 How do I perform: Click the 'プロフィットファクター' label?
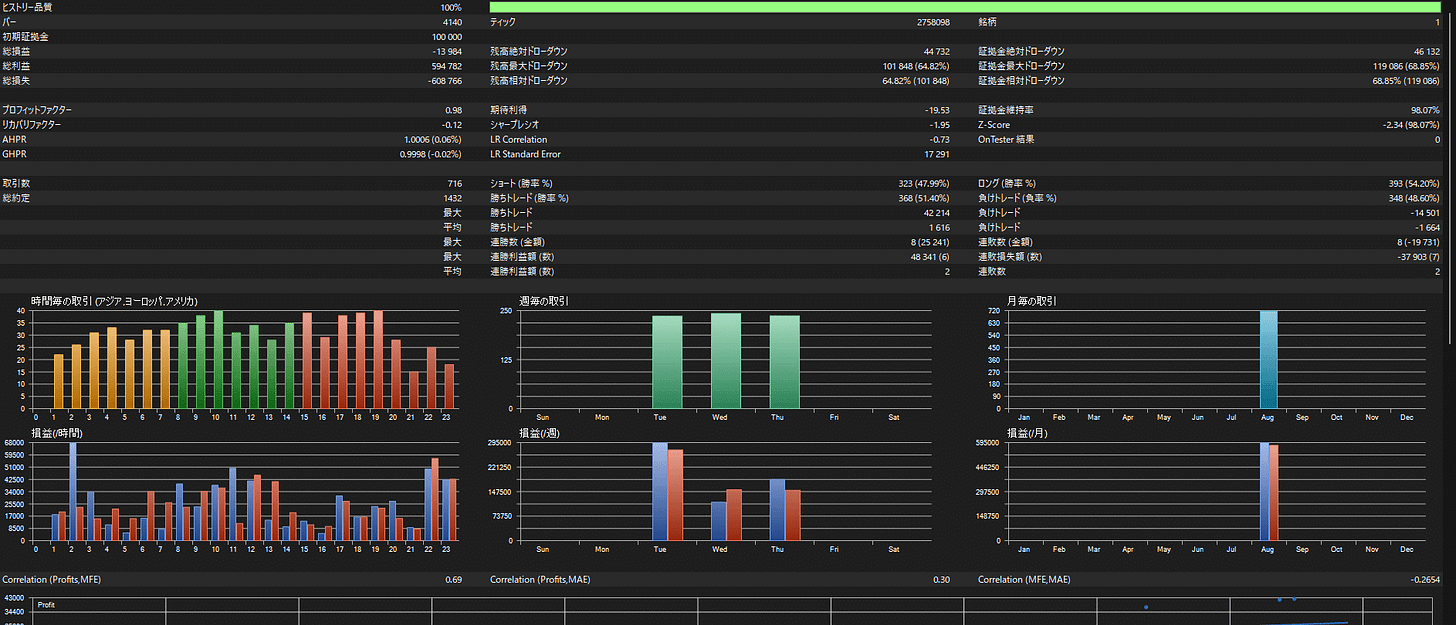[x=37, y=110]
